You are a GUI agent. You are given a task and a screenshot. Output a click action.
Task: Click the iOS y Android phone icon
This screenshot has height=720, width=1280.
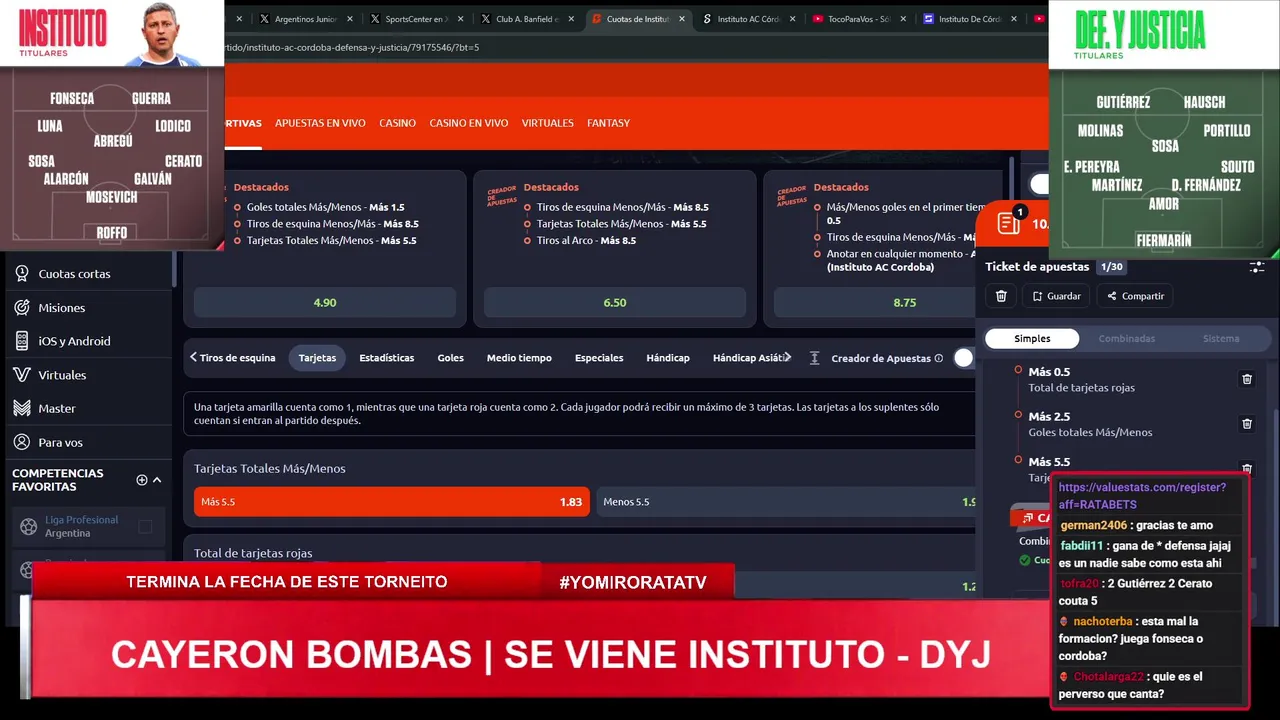click(22, 341)
